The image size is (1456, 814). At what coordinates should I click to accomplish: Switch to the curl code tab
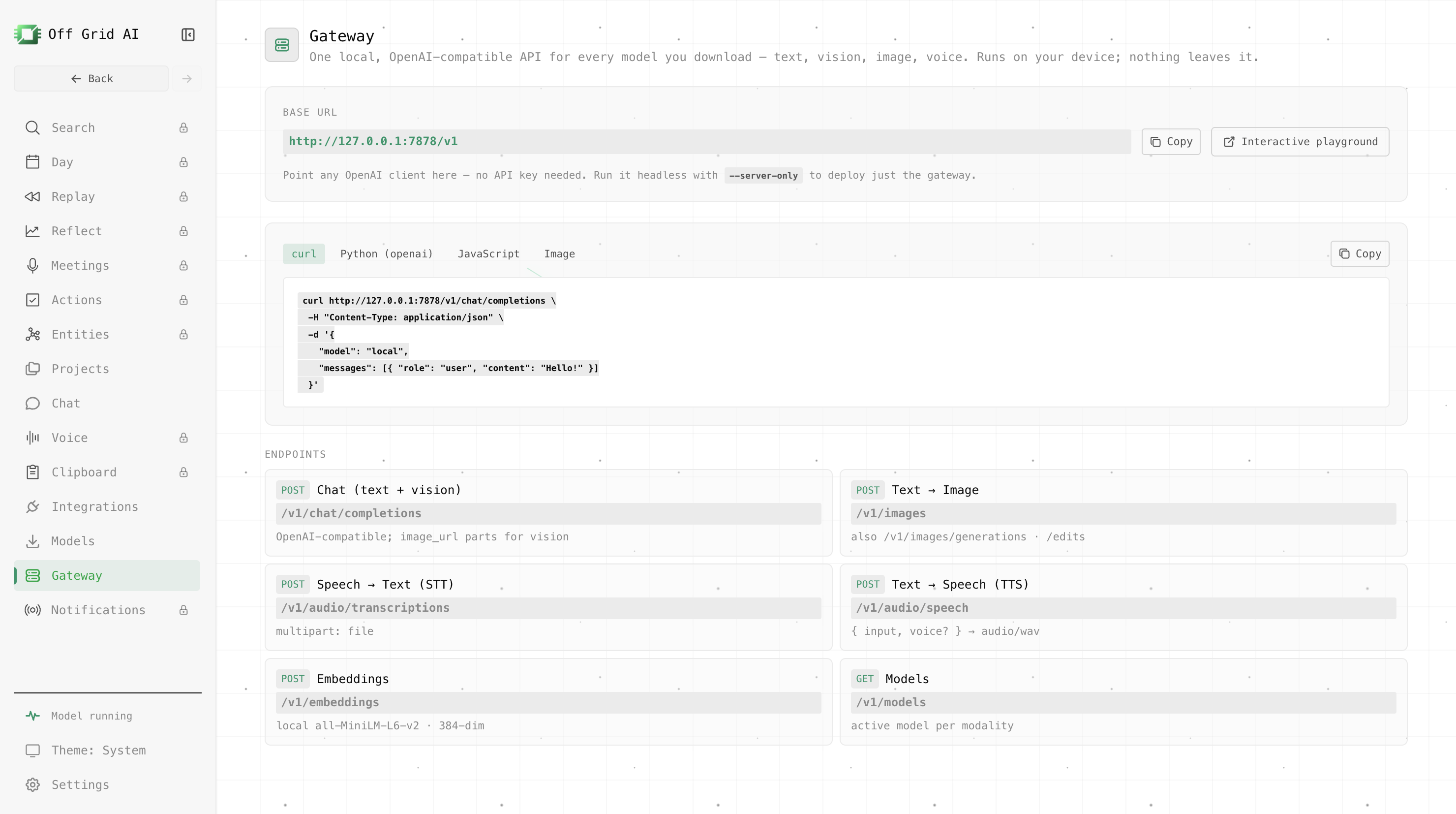point(303,254)
